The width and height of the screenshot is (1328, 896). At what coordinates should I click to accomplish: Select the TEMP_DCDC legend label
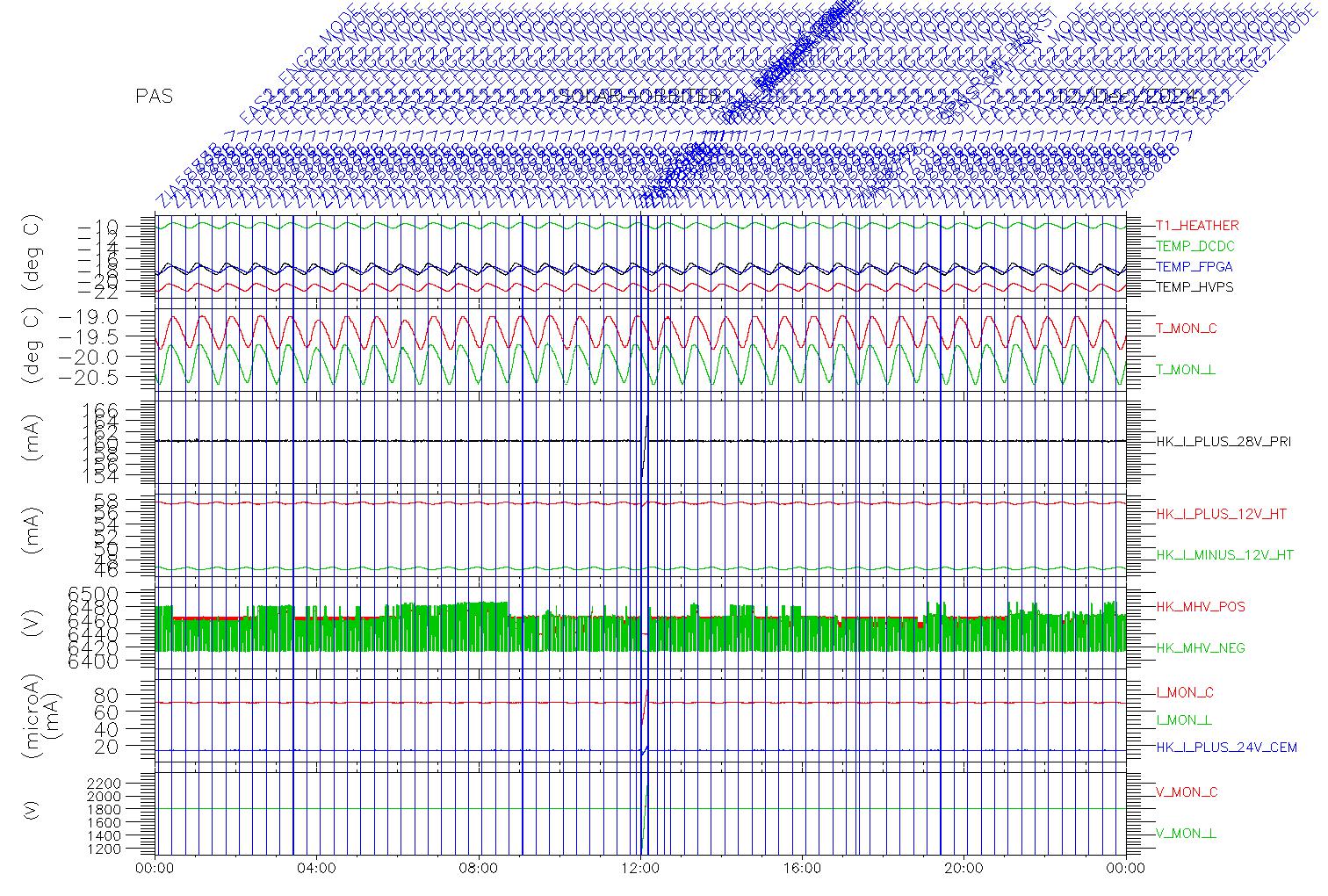1194,246
